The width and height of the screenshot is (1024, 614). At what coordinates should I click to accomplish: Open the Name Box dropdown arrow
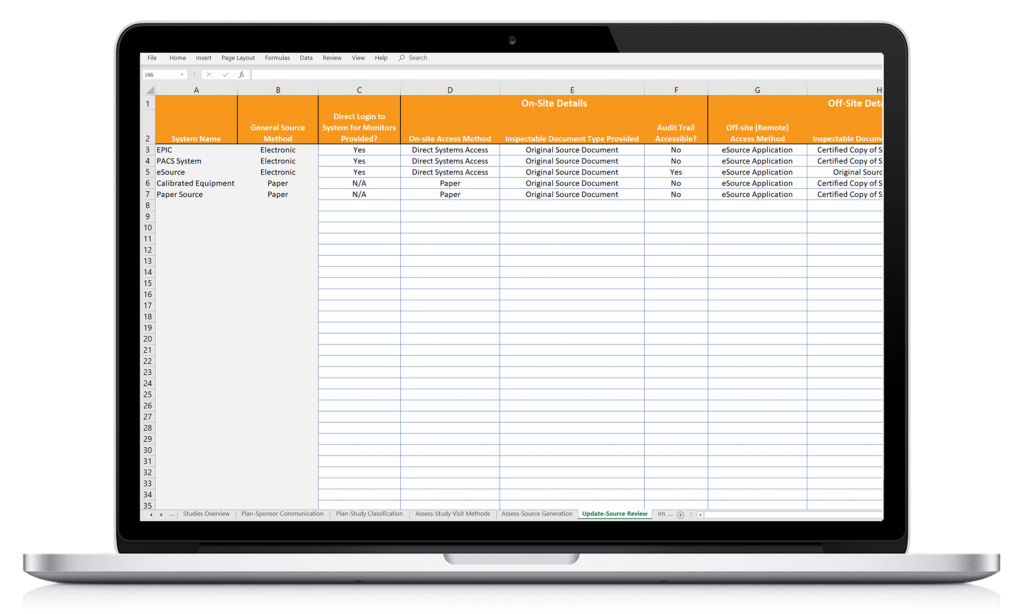[180, 73]
